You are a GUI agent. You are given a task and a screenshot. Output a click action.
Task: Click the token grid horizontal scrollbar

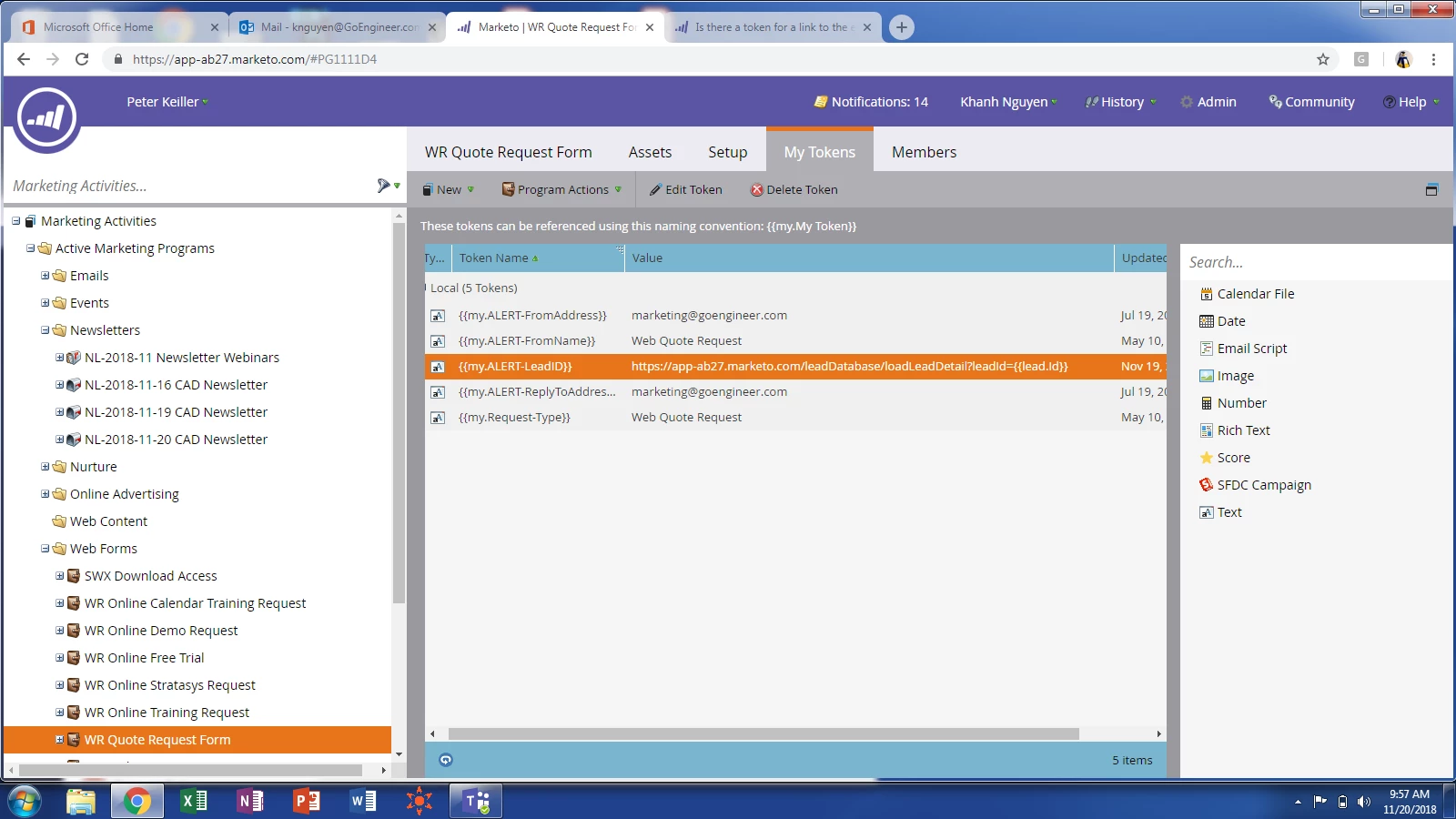tap(763, 733)
